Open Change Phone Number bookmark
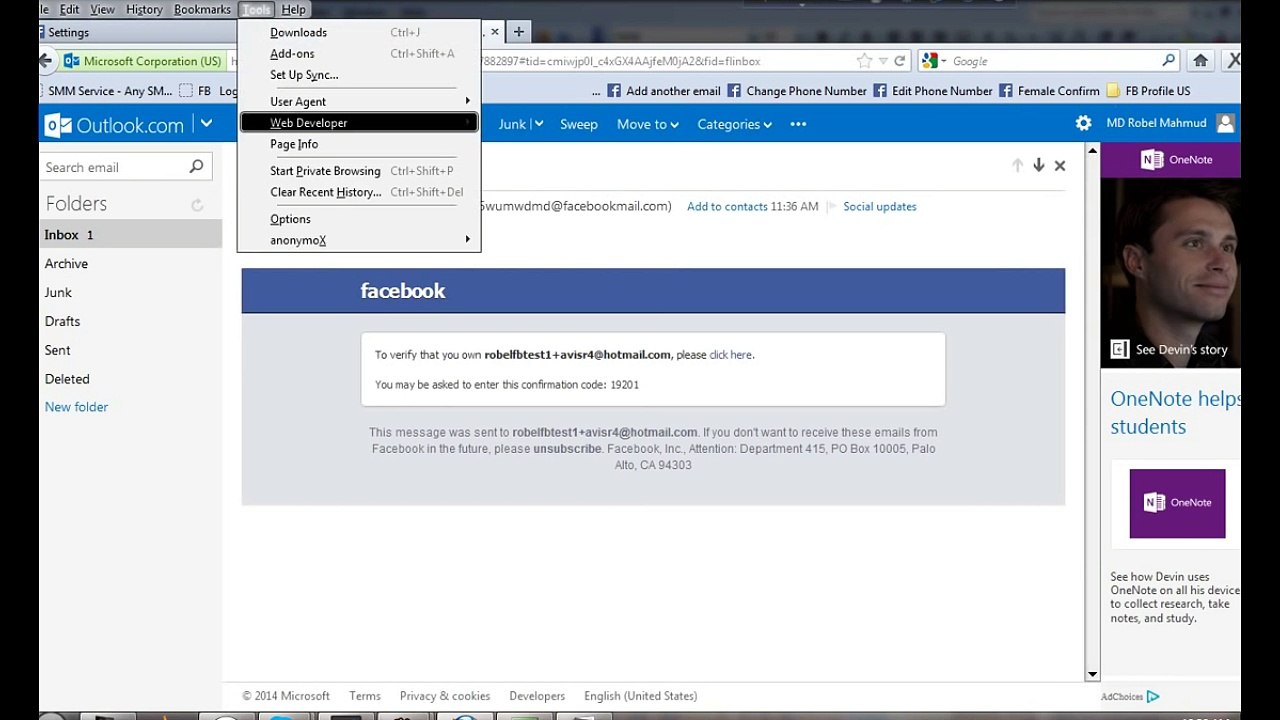Image resolution: width=1280 pixels, height=720 pixels. pos(797,91)
